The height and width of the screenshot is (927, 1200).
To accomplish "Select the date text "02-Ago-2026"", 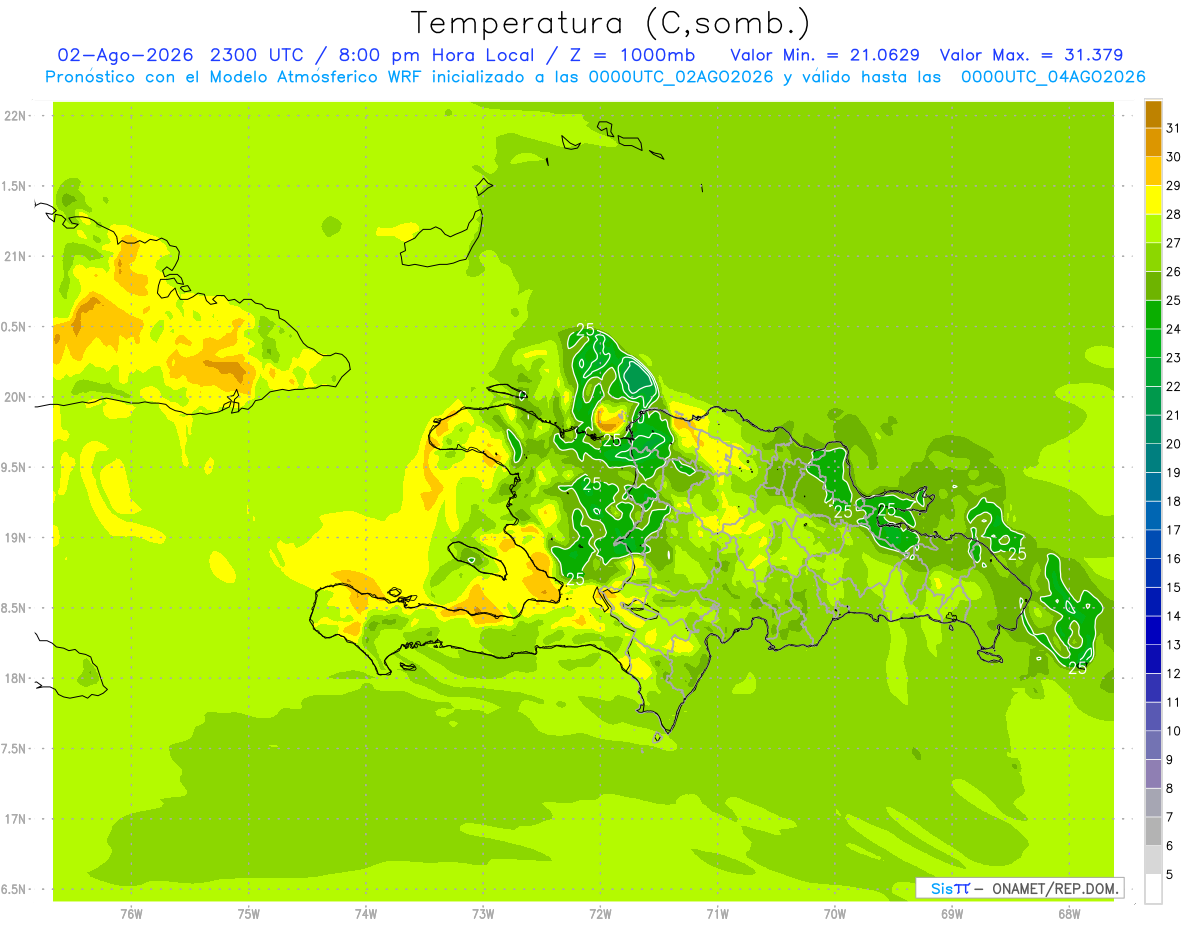I will point(124,55).
